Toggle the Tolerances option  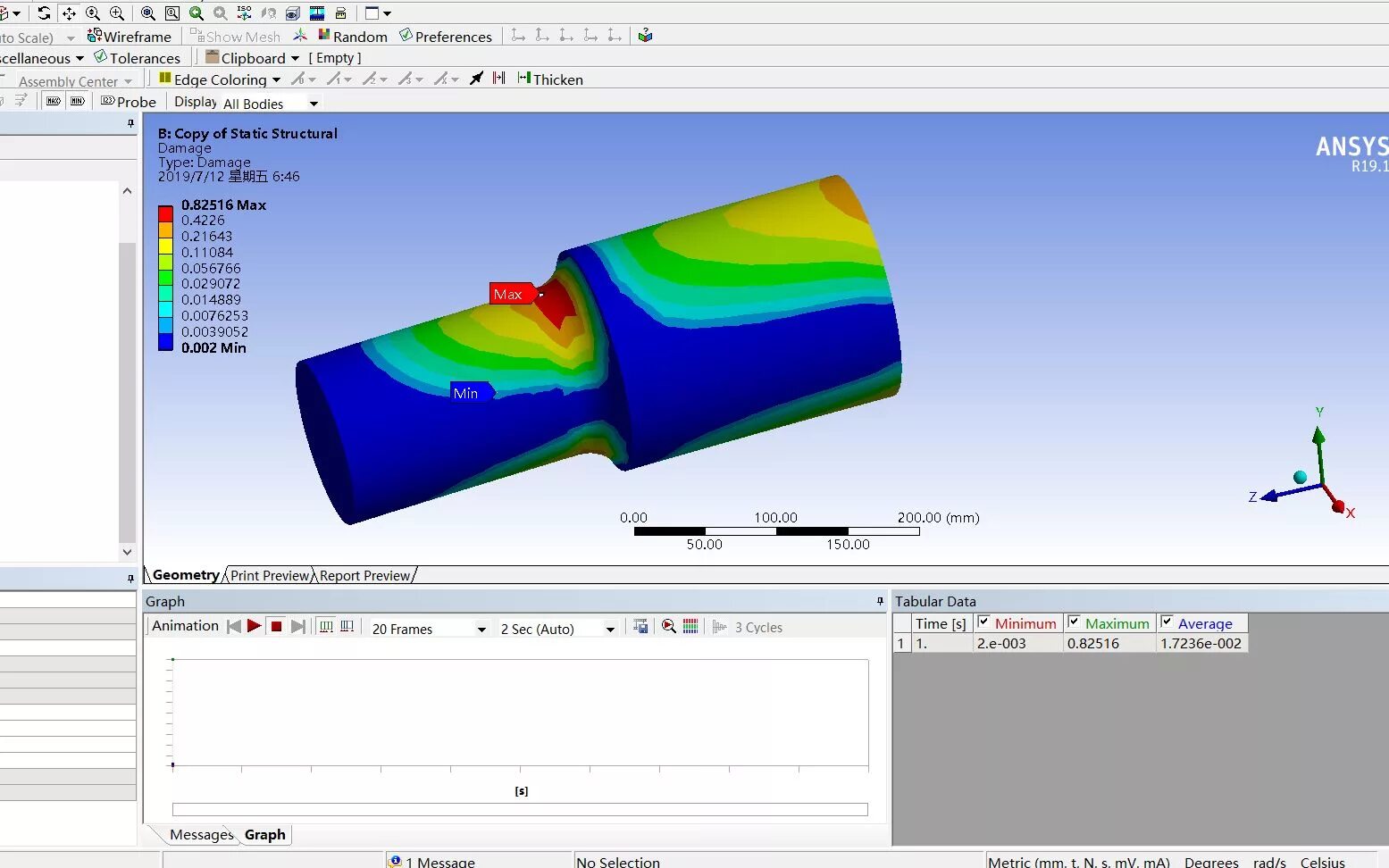click(x=138, y=58)
